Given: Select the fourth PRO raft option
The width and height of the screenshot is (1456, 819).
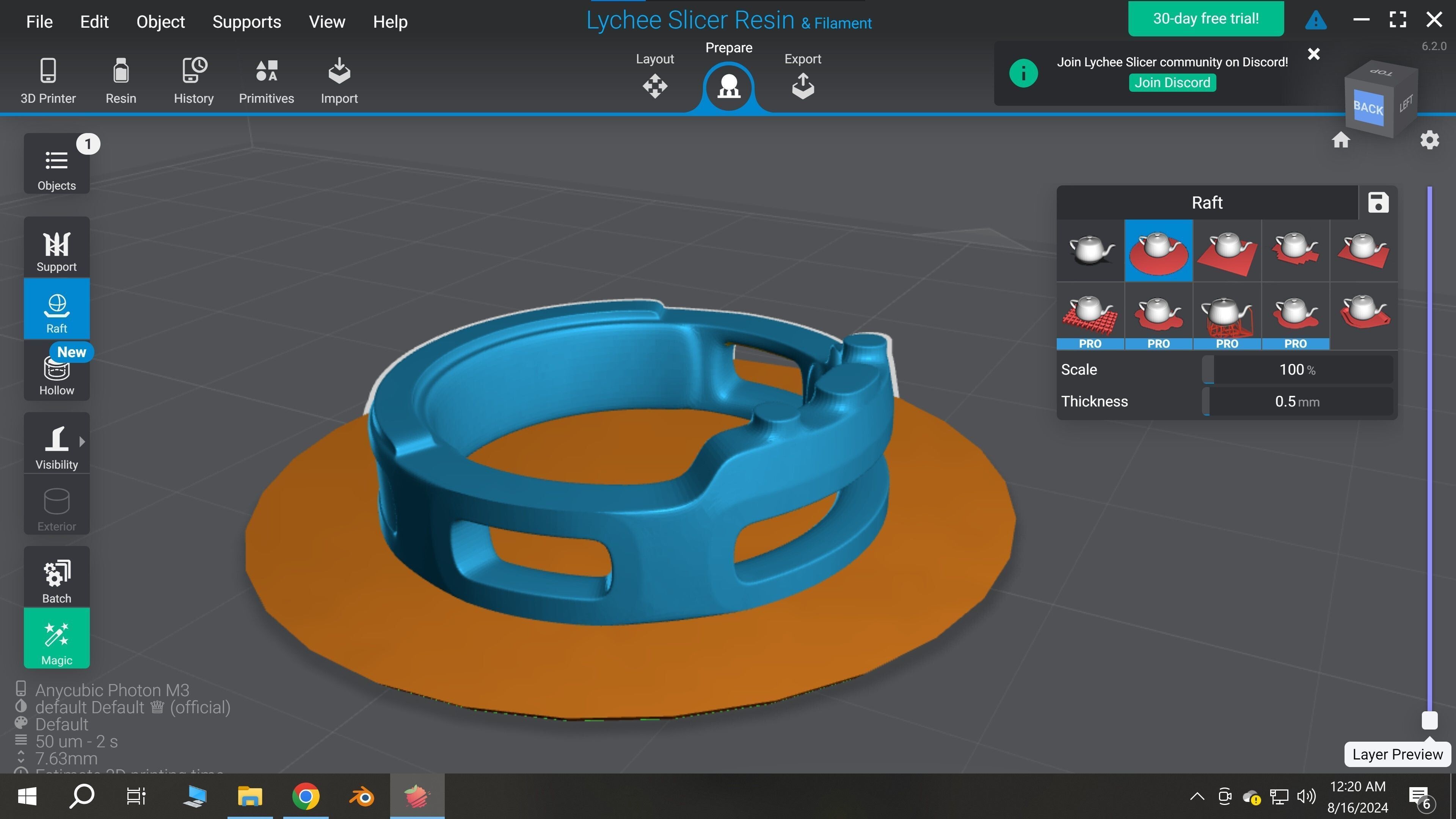Looking at the screenshot, I should 1296,316.
